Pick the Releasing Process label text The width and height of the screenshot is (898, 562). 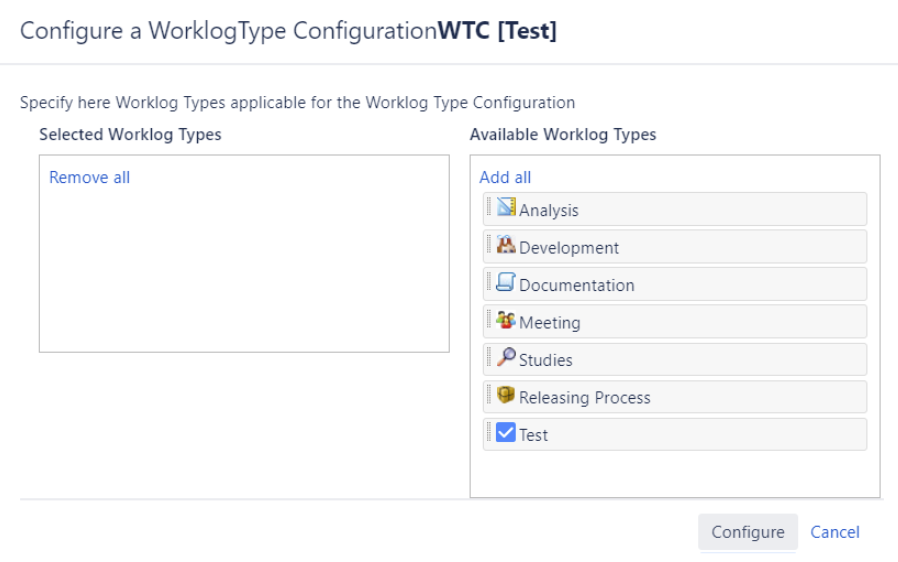[584, 397]
